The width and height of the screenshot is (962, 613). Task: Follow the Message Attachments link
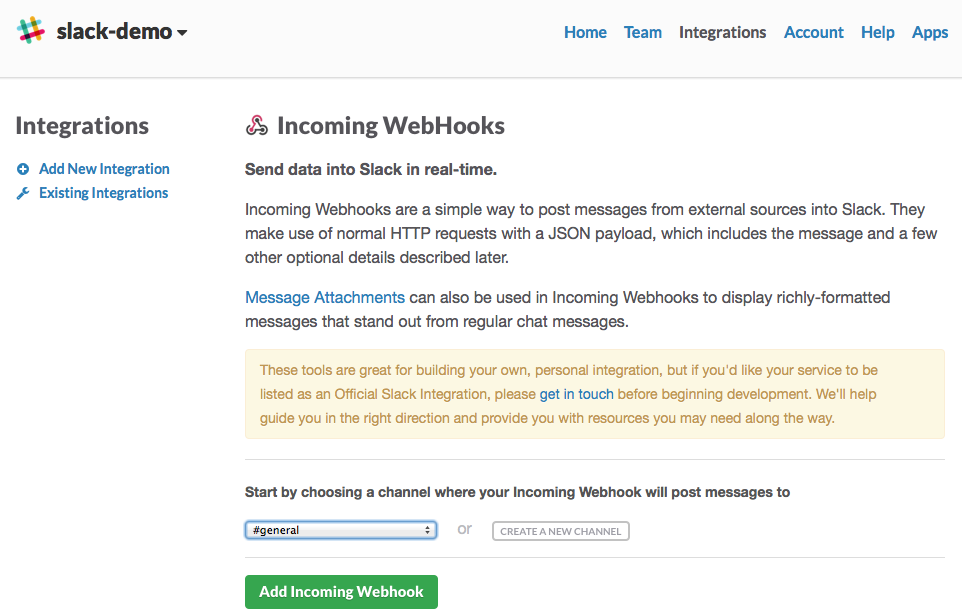tap(325, 297)
